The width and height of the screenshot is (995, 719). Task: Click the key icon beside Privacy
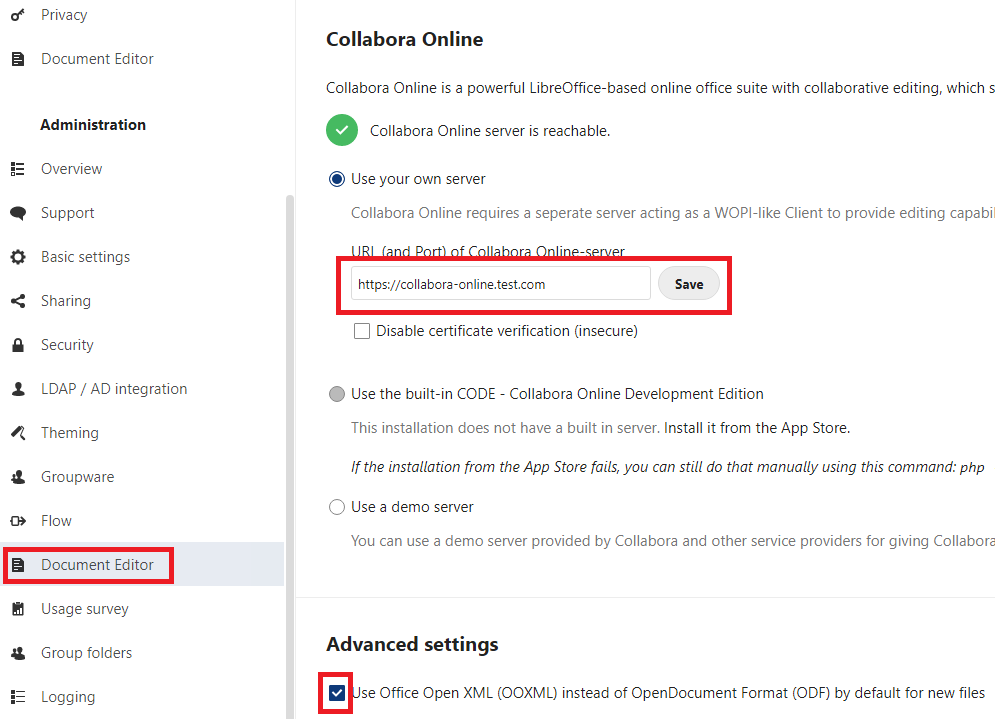coord(18,15)
